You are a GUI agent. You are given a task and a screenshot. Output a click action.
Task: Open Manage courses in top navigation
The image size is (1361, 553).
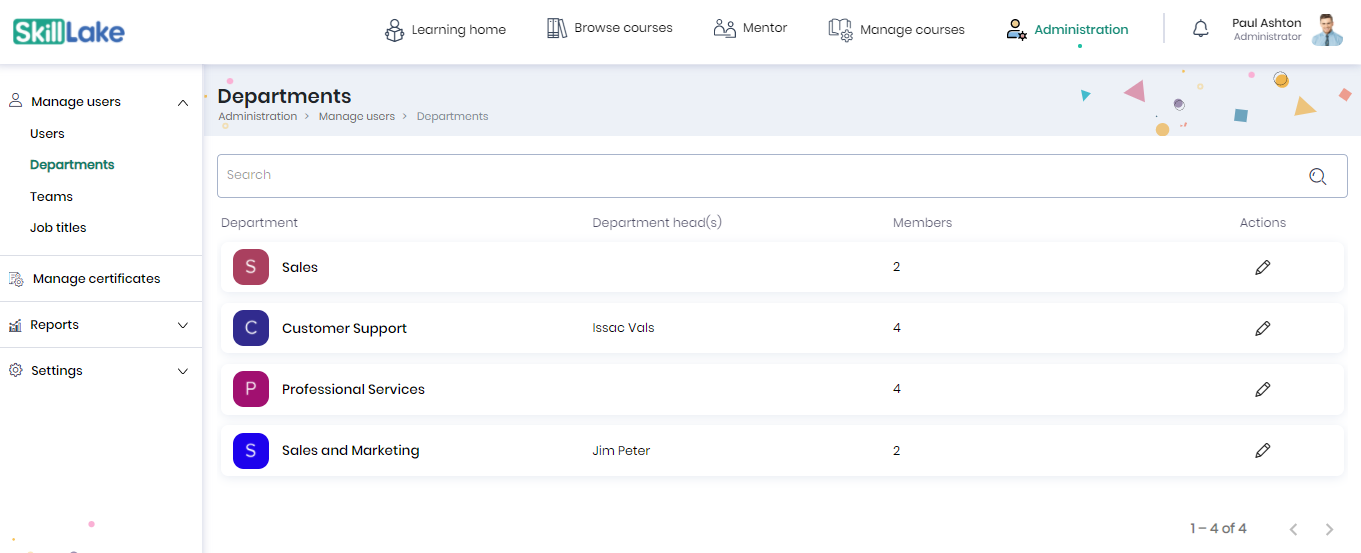click(x=896, y=30)
